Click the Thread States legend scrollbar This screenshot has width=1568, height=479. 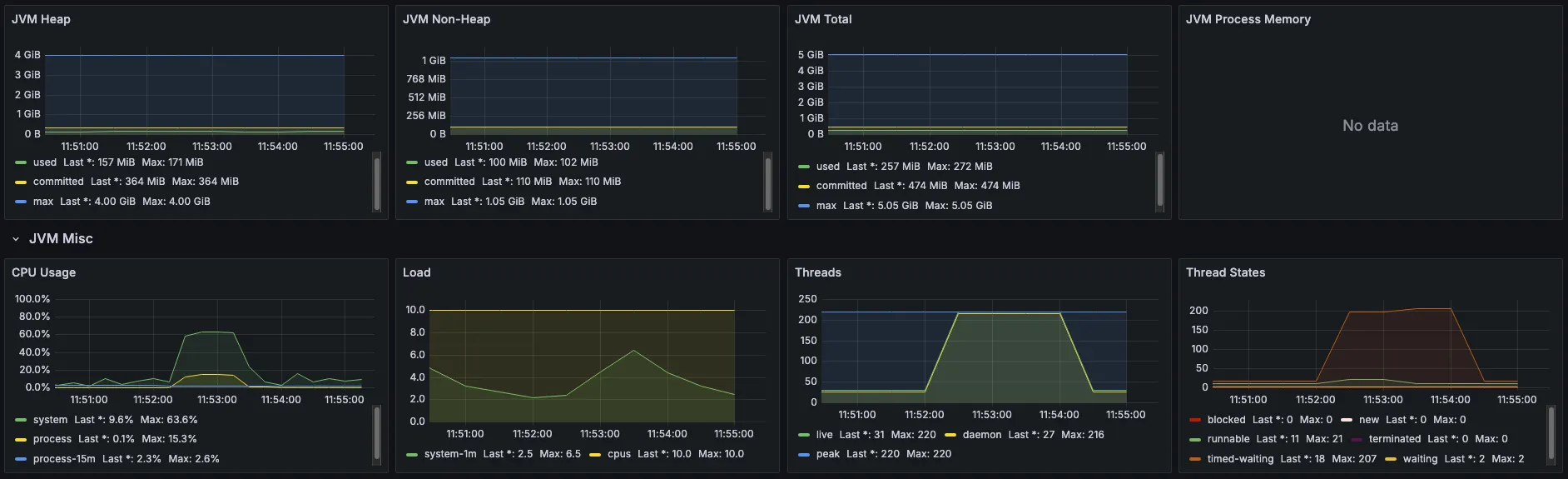(x=1551, y=433)
